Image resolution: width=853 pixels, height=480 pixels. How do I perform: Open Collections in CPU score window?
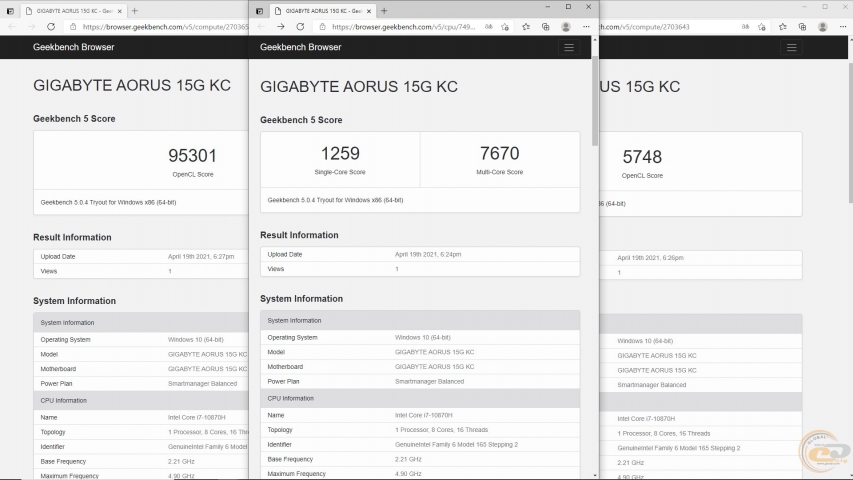pyautogui.click(x=546, y=27)
